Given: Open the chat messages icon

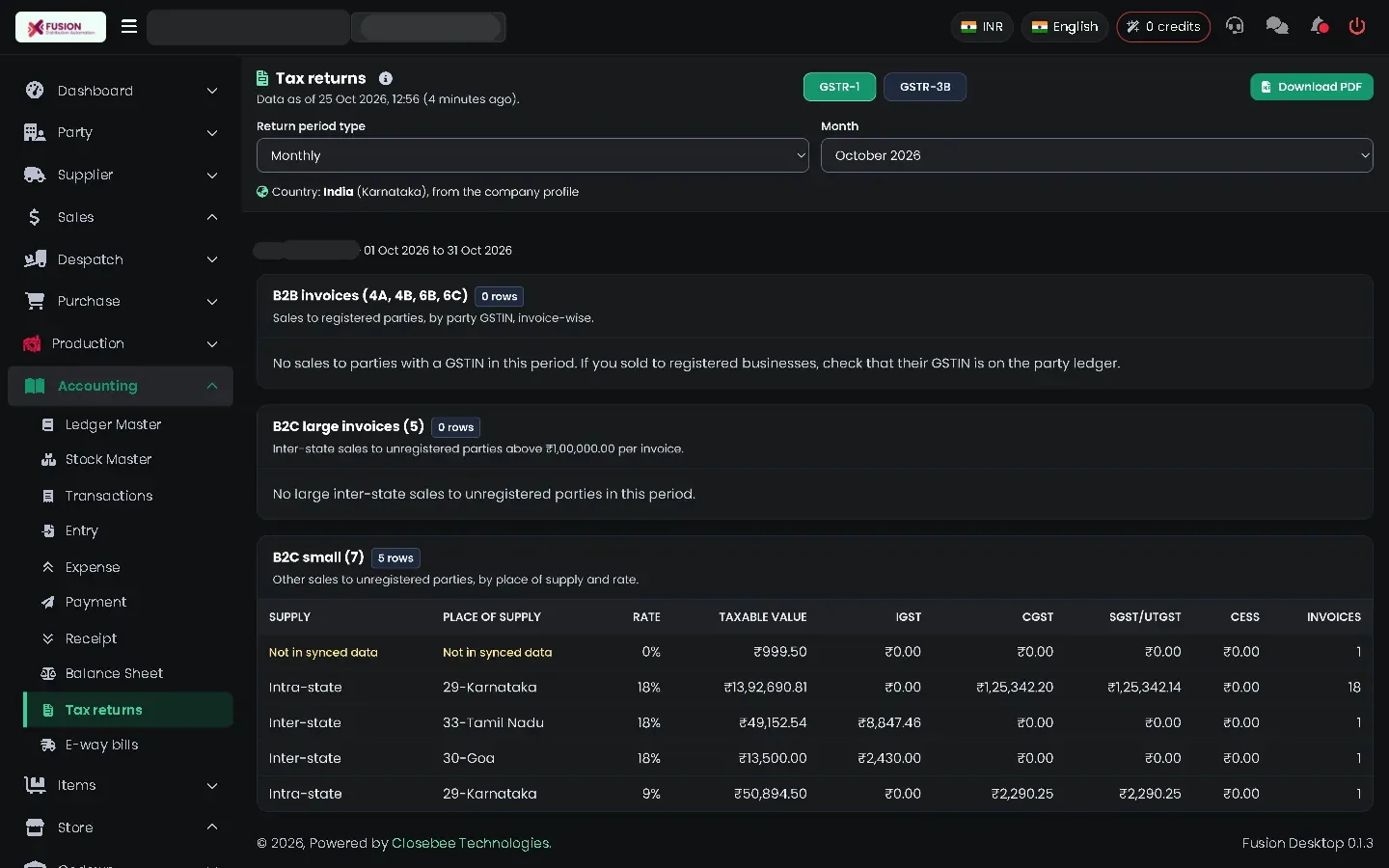Looking at the screenshot, I should pos(1277,26).
